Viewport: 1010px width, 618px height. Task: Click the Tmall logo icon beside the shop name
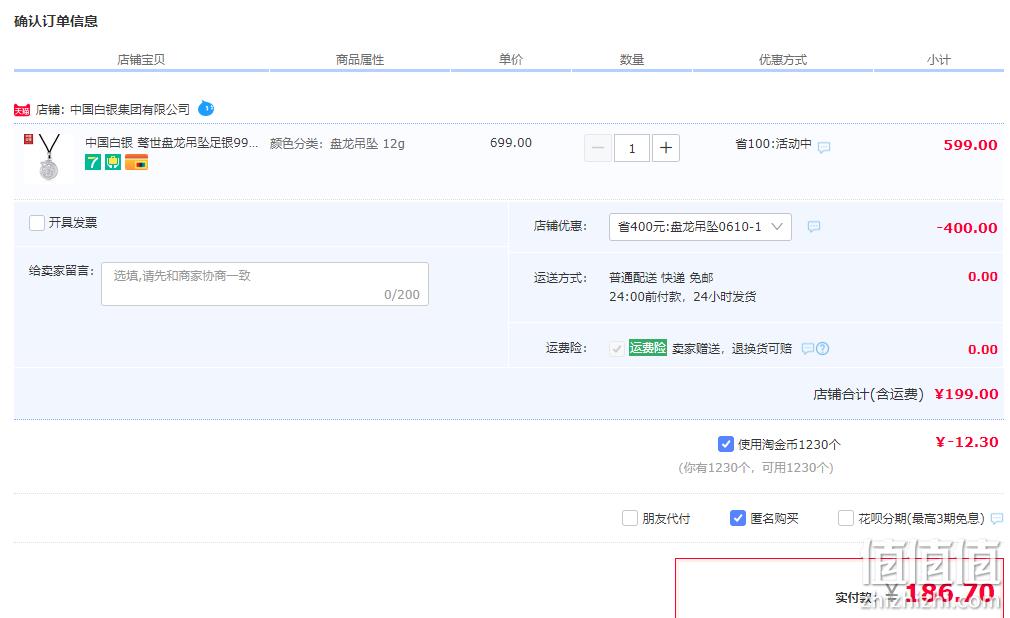coord(22,110)
